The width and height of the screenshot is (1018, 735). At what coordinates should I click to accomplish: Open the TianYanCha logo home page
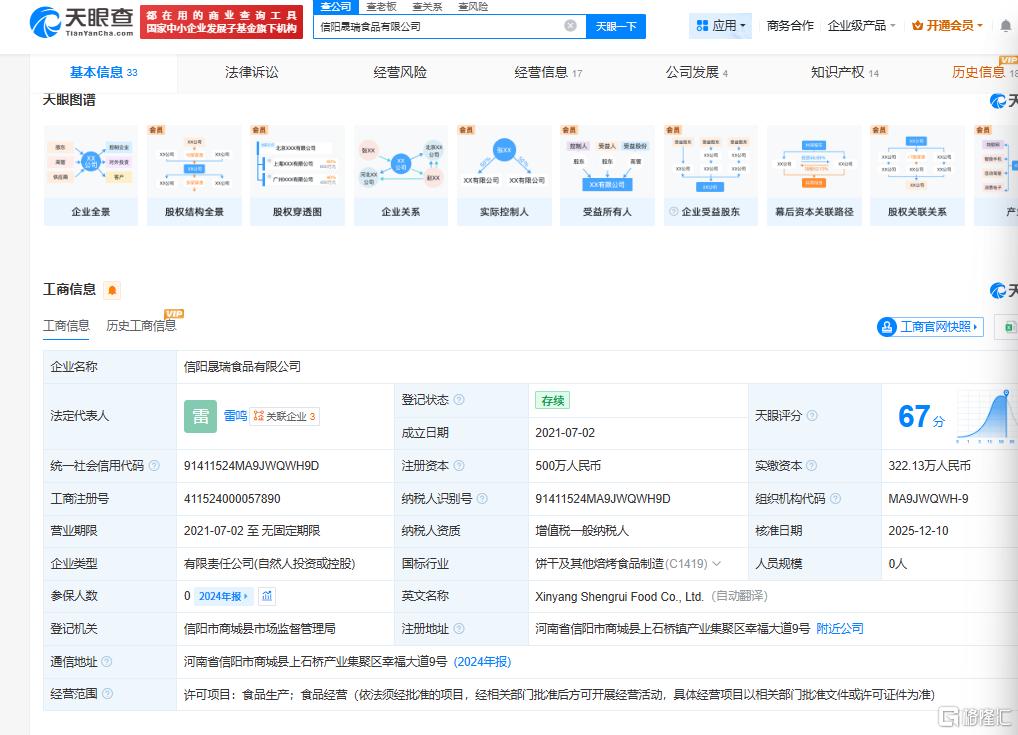pos(82,22)
